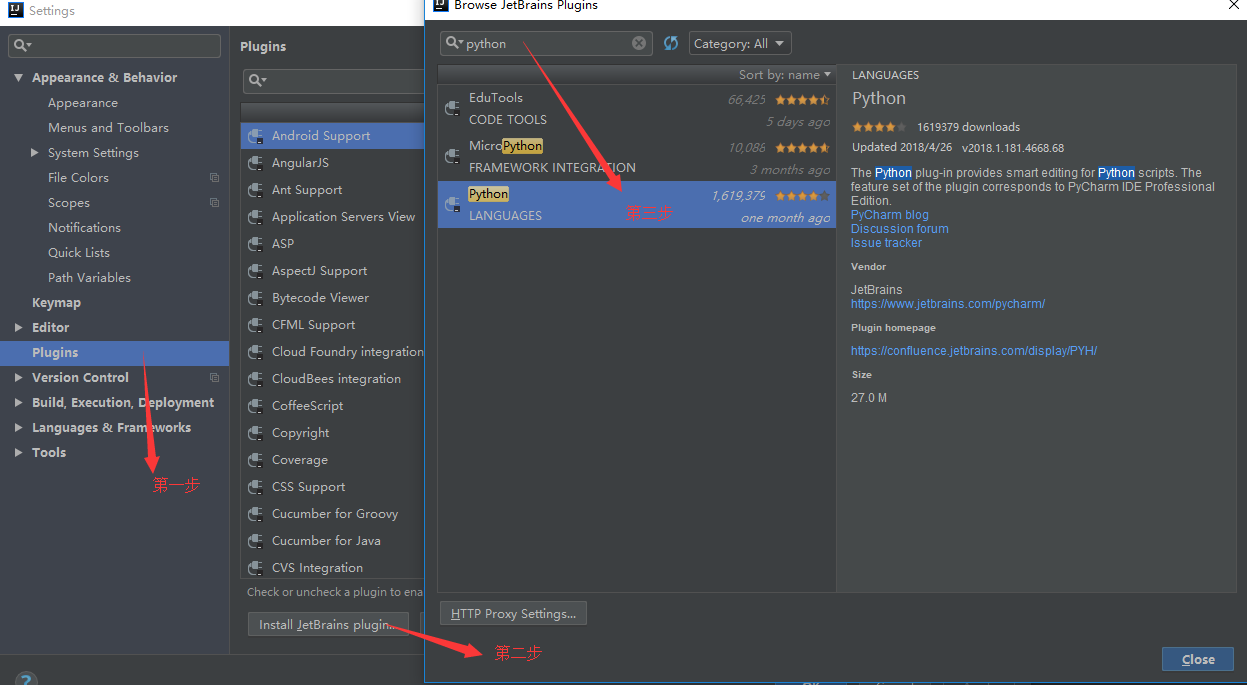This screenshot has height=685, width=1247.
Task: Clear the python search text
Action: tap(639, 43)
